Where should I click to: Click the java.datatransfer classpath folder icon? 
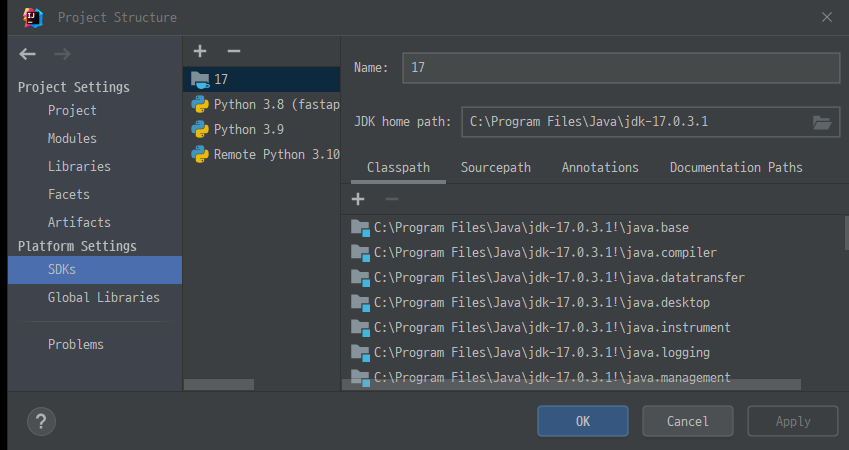coord(360,278)
